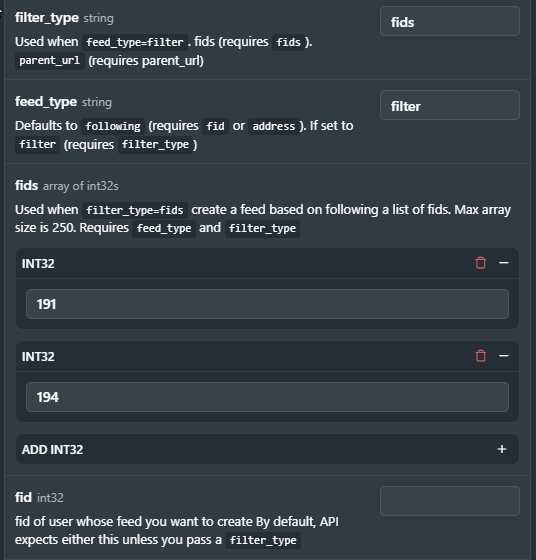The height and width of the screenshot is (560, 536).
Task: Focus the filter_type field showing fids
Action: (x=450, y=21)
